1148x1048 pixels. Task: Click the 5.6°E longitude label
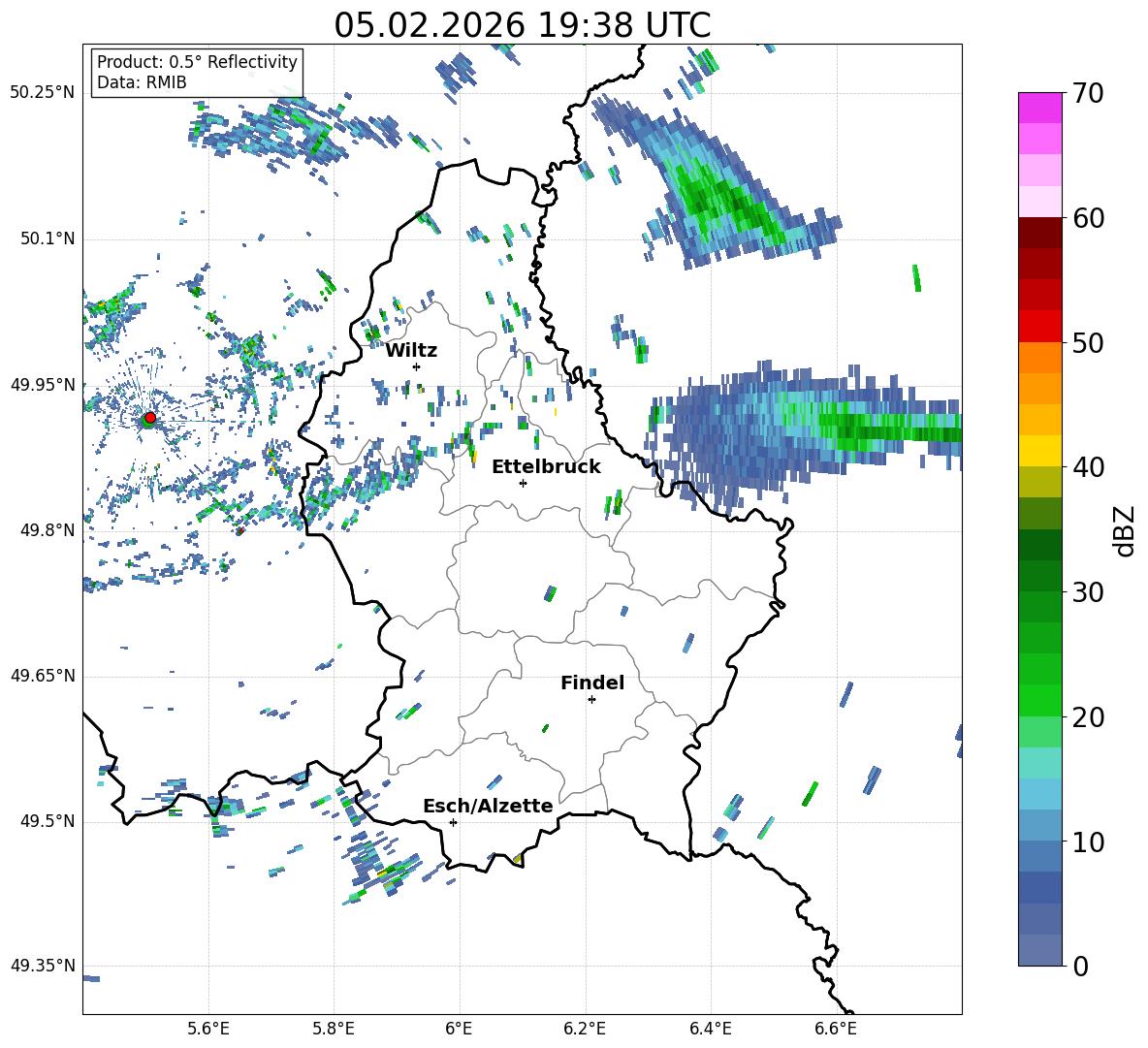pyautogui.click(x=208, y=1029)
